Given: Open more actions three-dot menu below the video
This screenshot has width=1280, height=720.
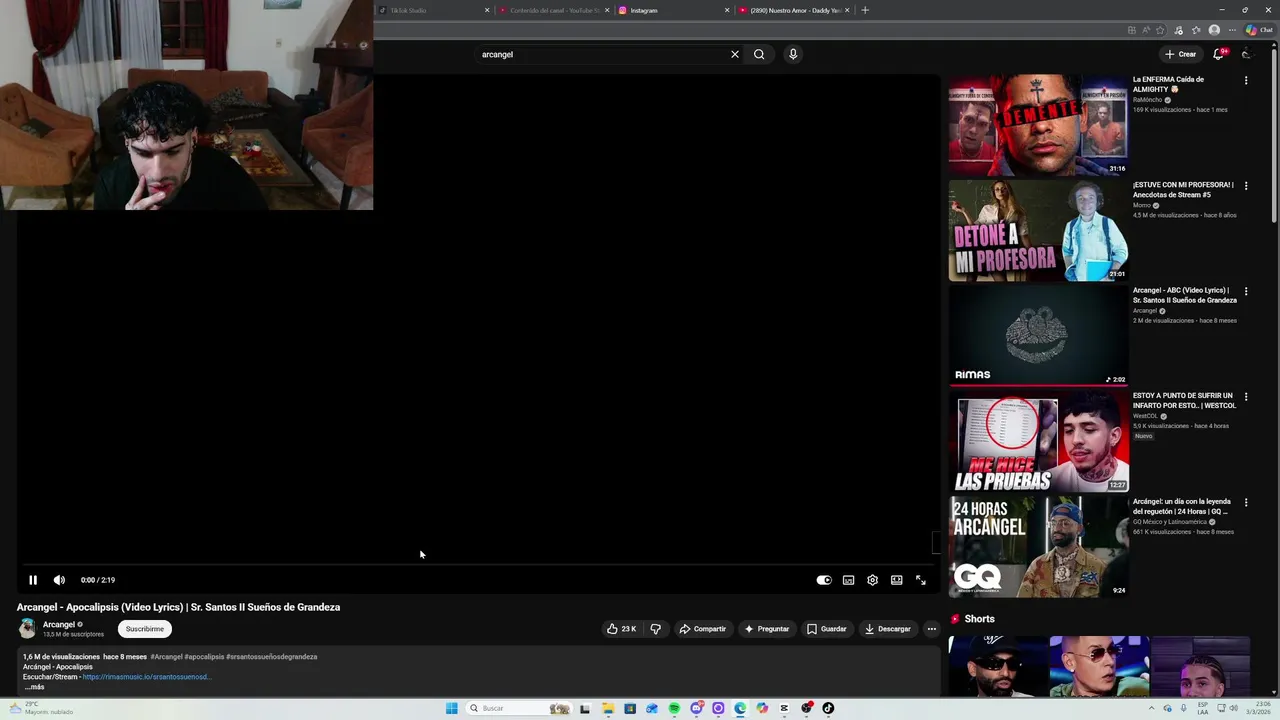Looking at the screenshot, I should point(931,629).
